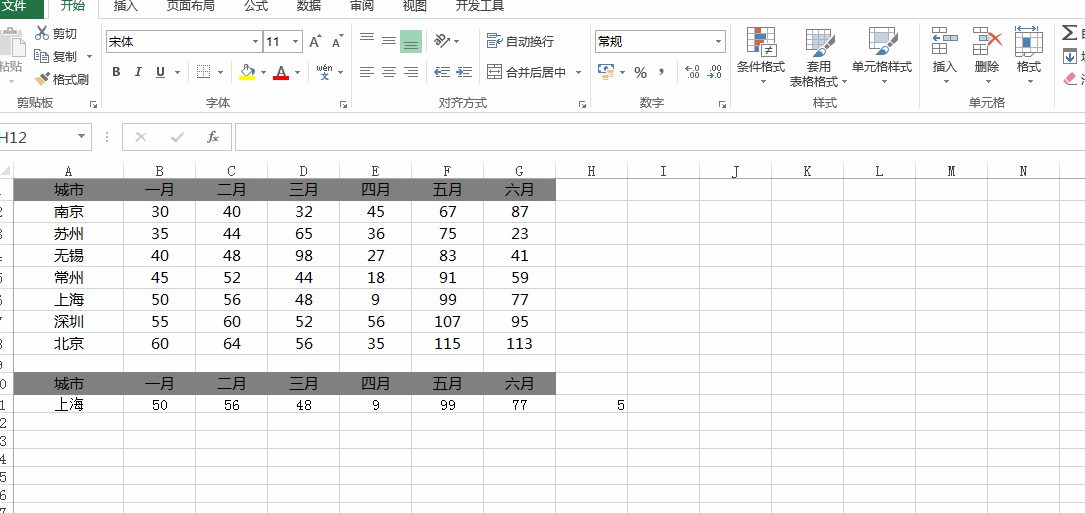Open the font name 宋体 dropdown
This screenshot has width=1085, height=513.
pyautogui.click(x=256, y=42)
